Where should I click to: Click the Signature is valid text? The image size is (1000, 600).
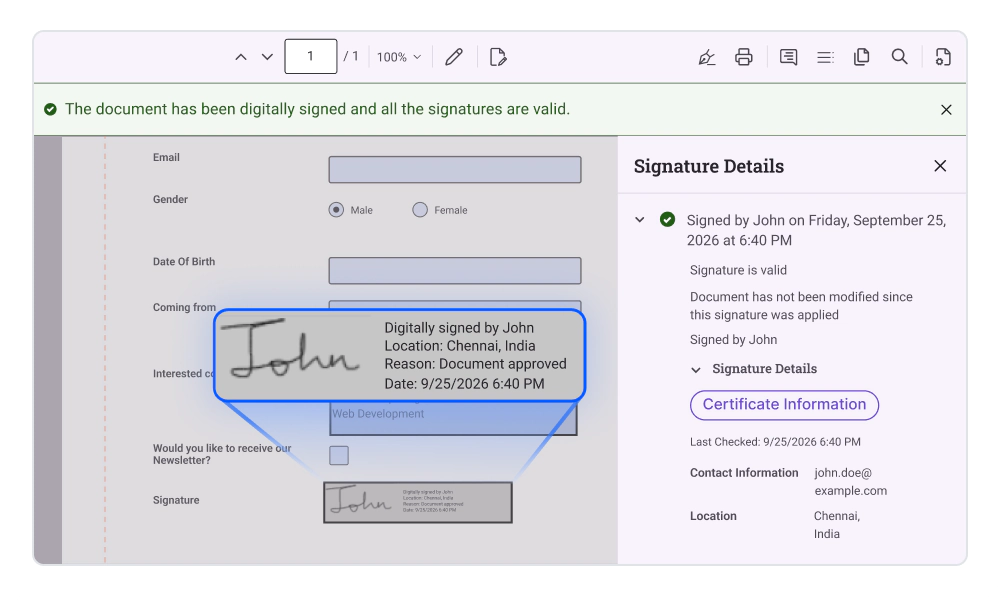(738, 270)
